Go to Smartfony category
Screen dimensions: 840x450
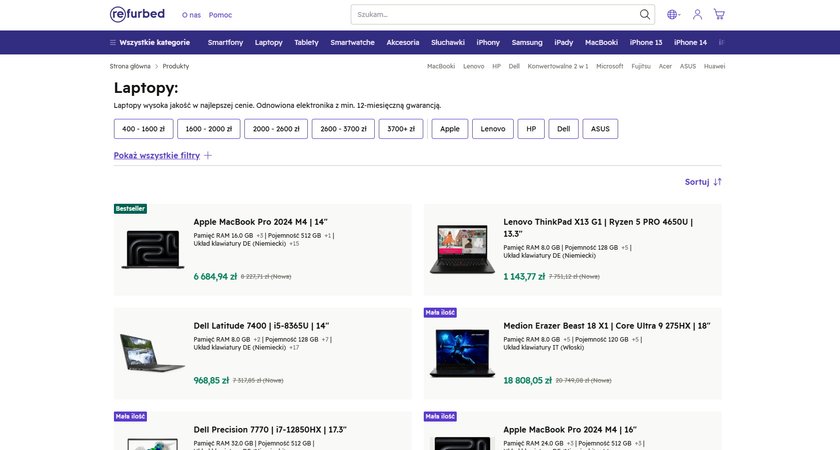[x=225, y=42]
